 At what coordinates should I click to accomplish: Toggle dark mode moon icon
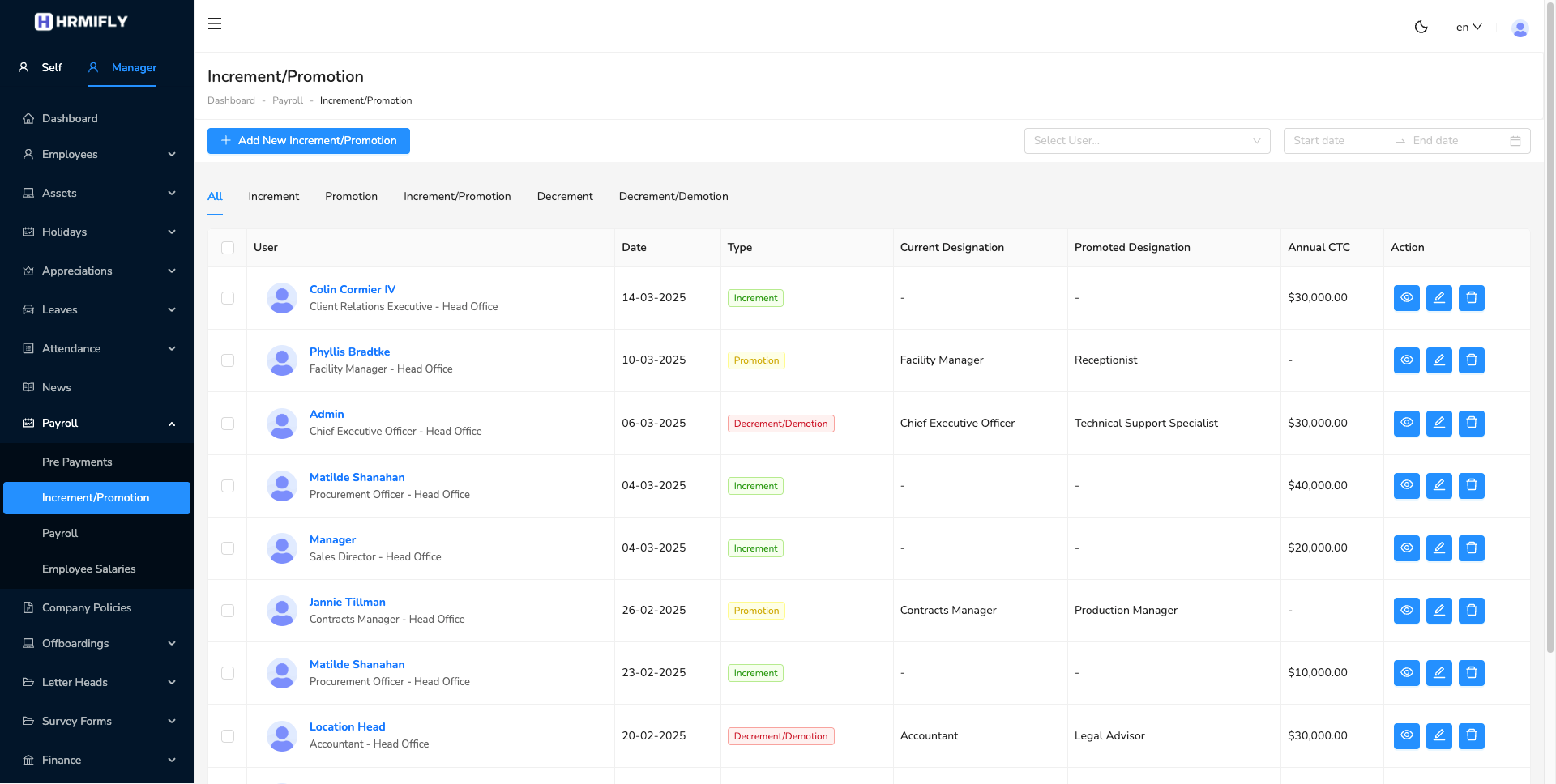1421,27
